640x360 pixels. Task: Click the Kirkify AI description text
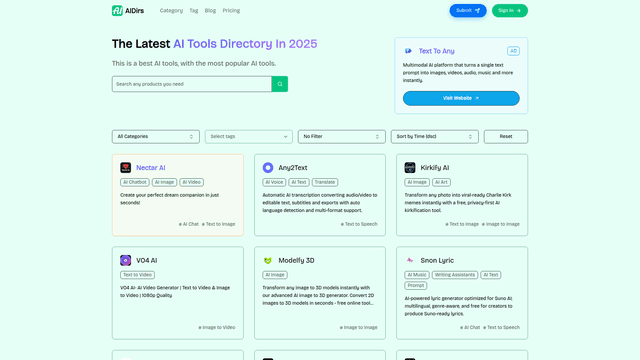(458, 203)
